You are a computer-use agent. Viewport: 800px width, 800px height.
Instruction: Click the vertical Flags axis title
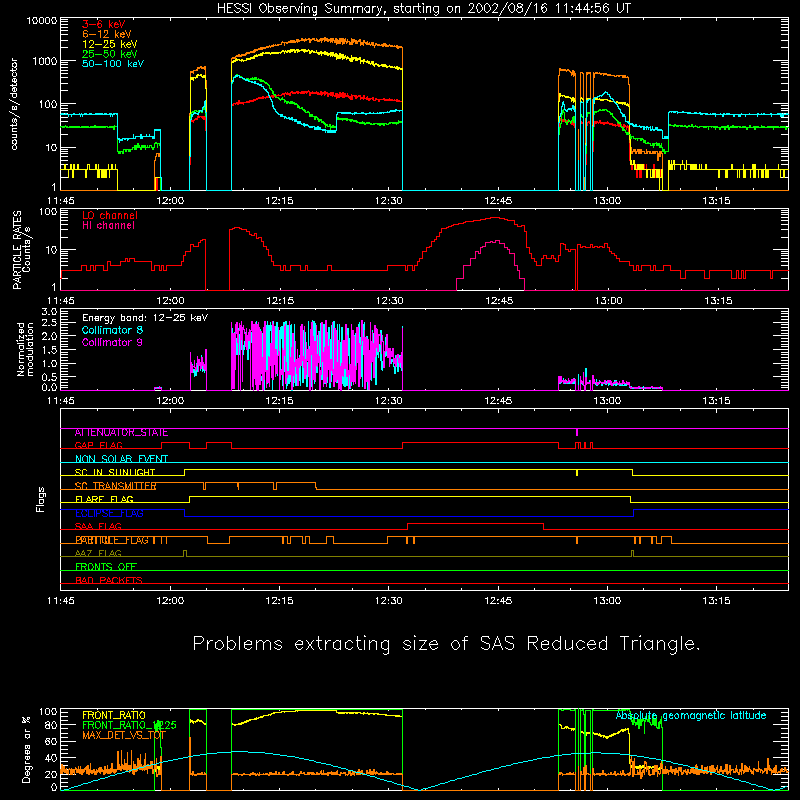(41, 500)
